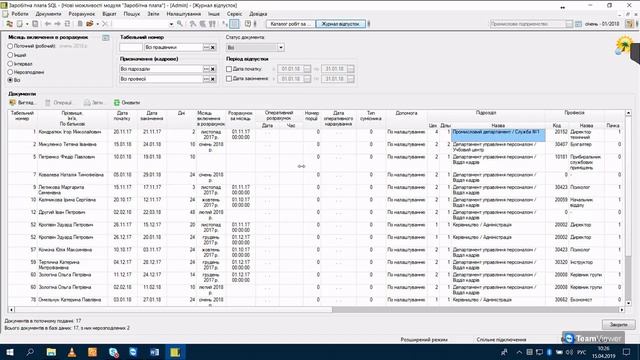Click the horizontal scrollbar left arrow
The image size is (640, 360).
(x=11, y=310)
